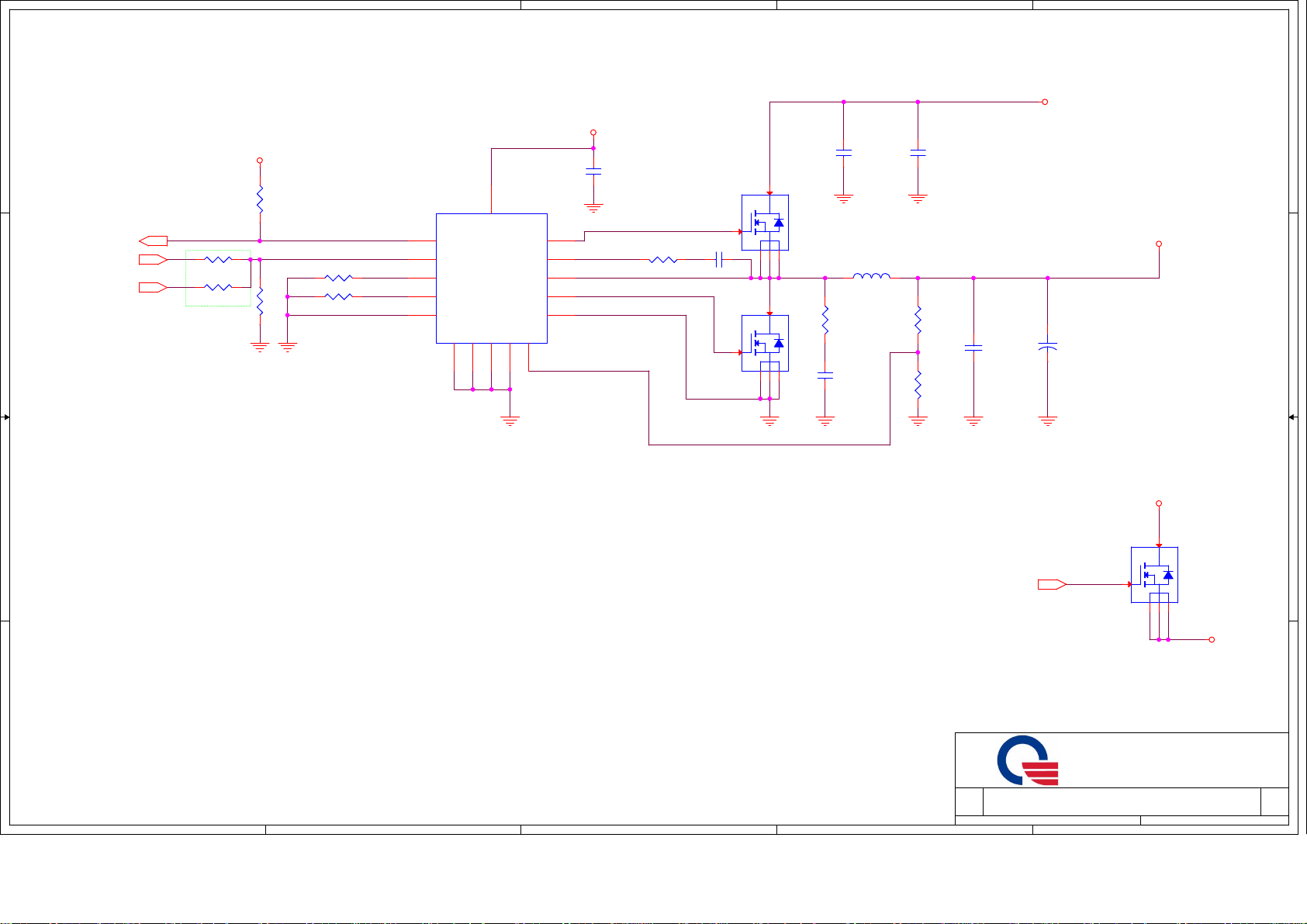The width and height of the screenshot is (1307, 924).
Task: Select the upper resistor inside the green dotted box
Action: pyautogui.click(x=218, y=259)
